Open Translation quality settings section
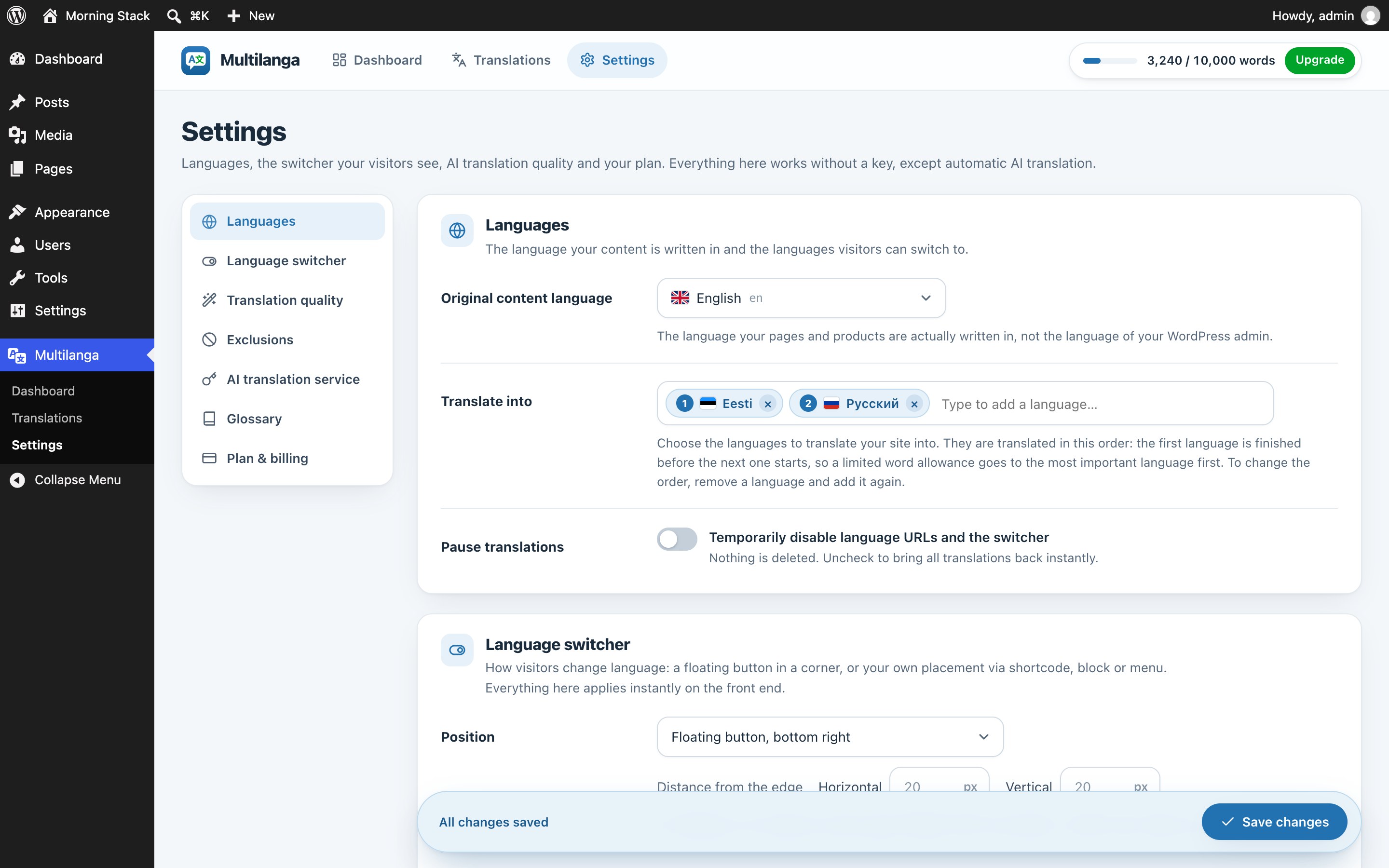The image size is (1389, 868). click(x=287, y=299)
